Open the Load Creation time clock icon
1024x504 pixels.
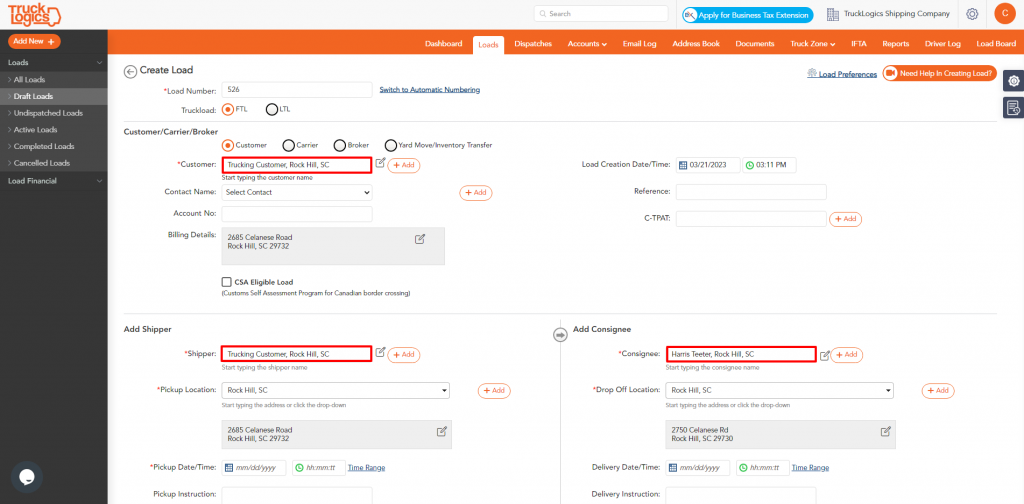[x=750, y=165]
